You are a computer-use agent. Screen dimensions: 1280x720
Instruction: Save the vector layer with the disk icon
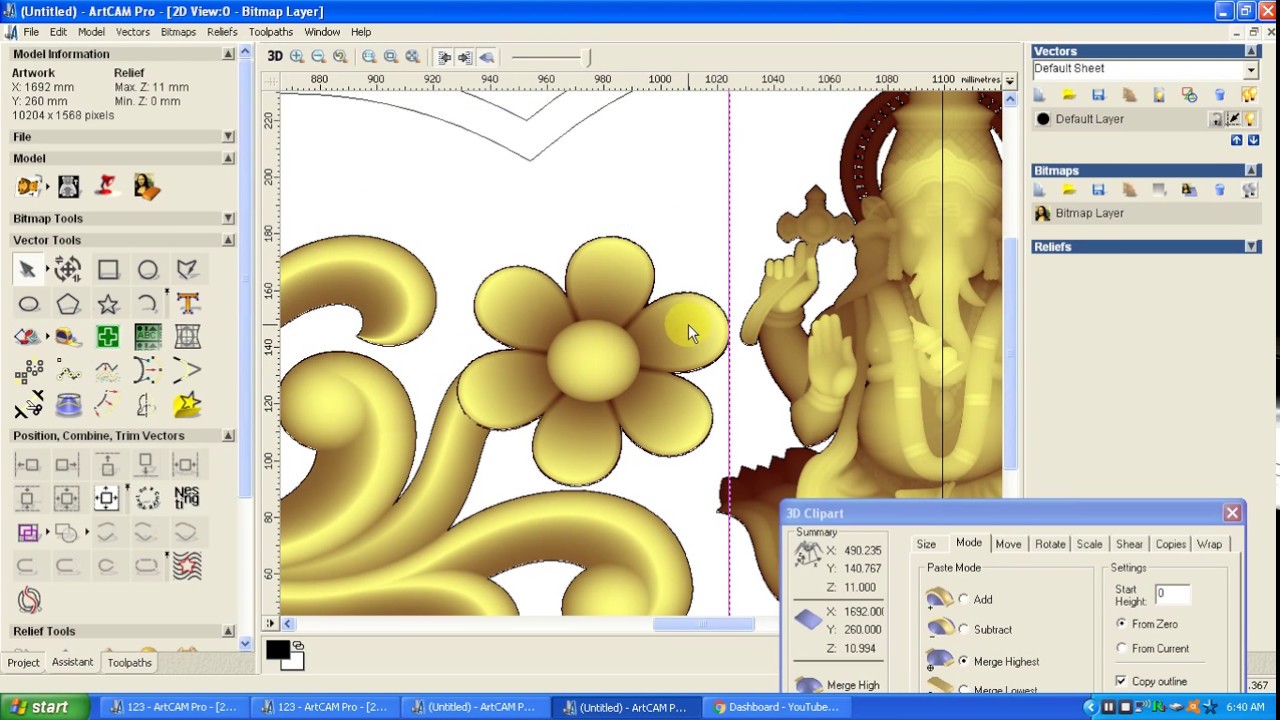pos(1099,95)
